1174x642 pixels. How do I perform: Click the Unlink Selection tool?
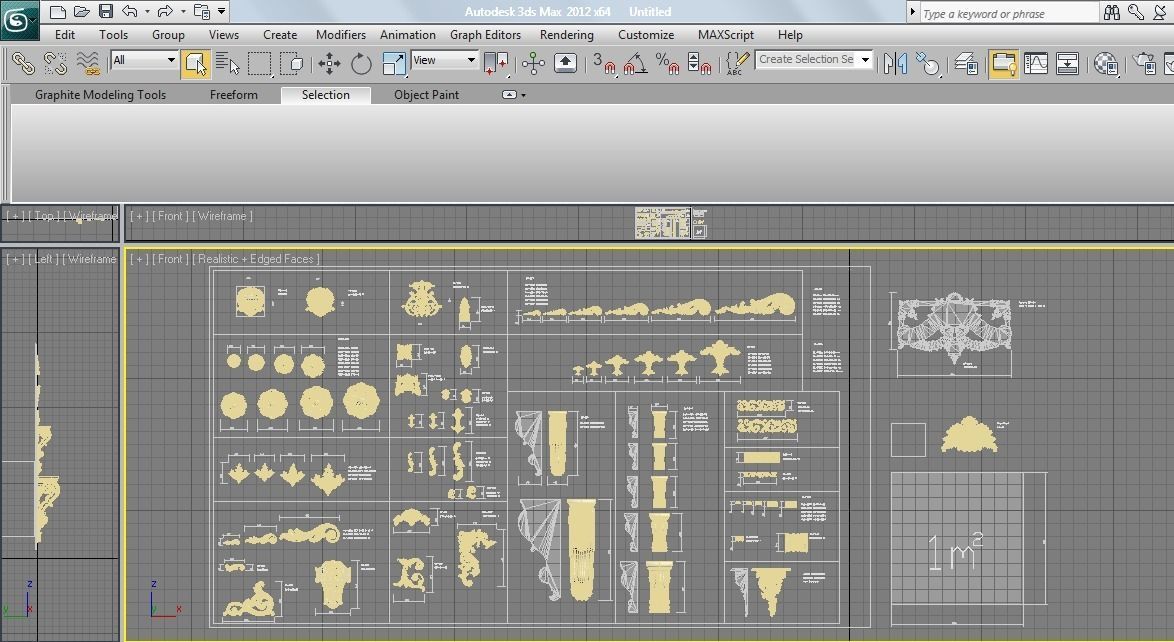(55, 64)
